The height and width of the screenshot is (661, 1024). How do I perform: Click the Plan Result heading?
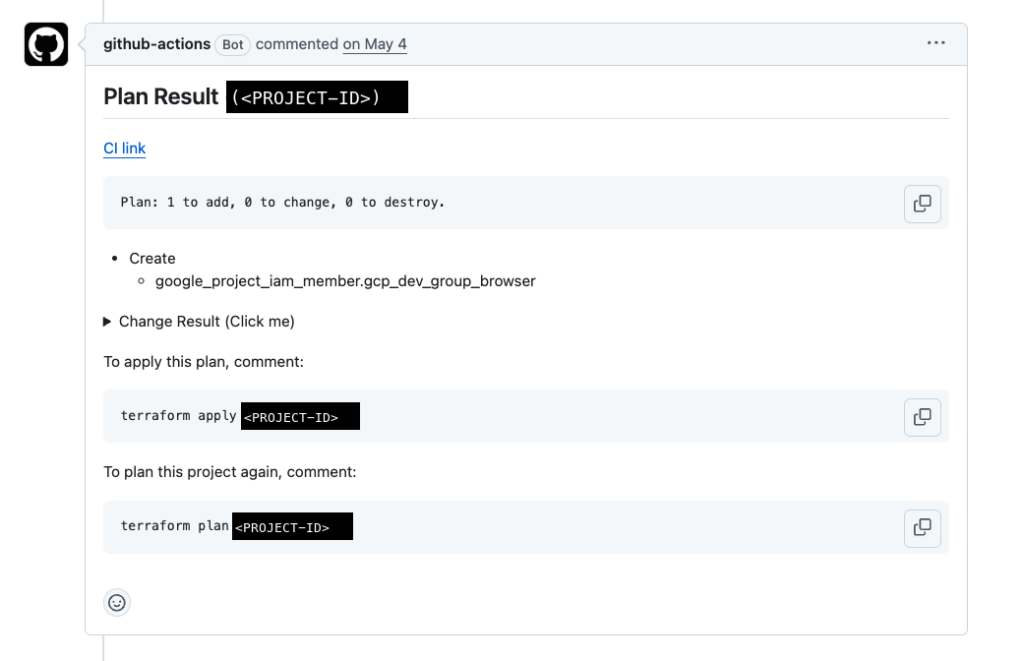[x=161, y=97]
